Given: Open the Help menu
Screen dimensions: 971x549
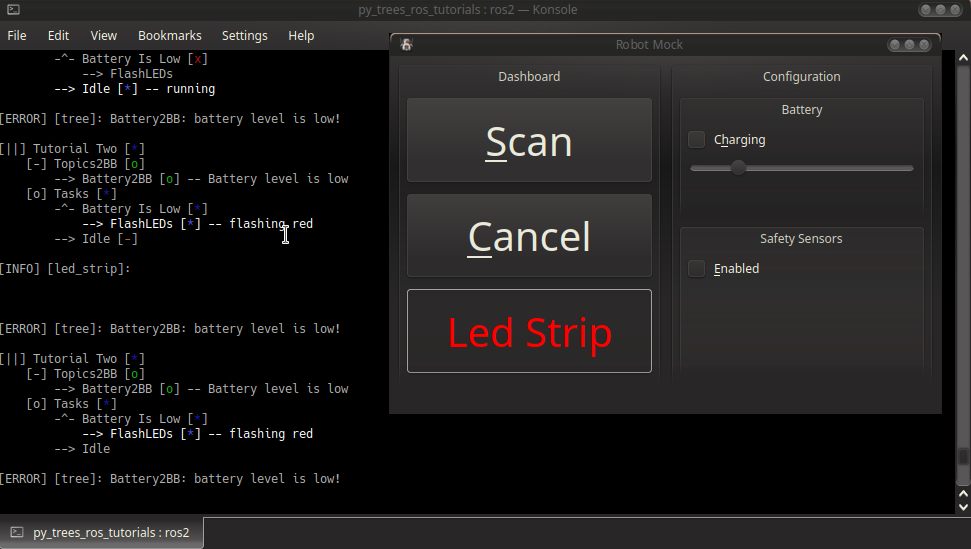Looking at the screenshot, I should pos(301,36).
